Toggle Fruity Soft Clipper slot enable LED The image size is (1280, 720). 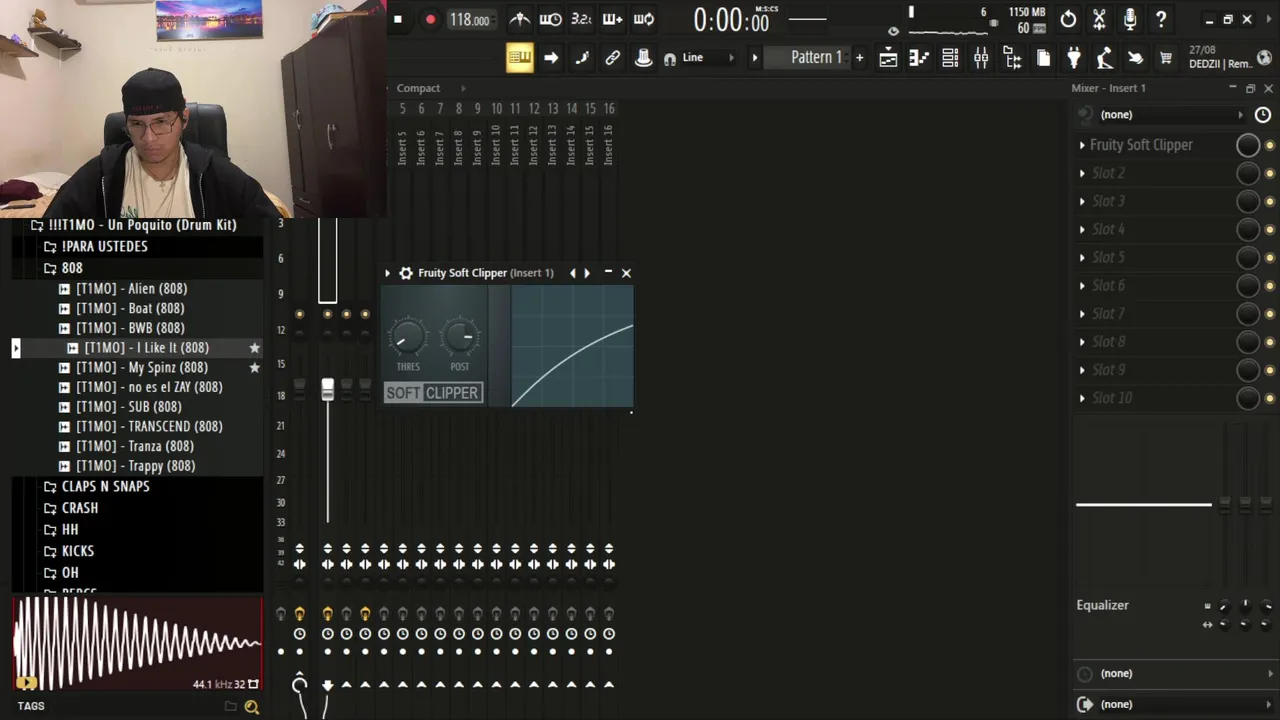click(1270, 146)
